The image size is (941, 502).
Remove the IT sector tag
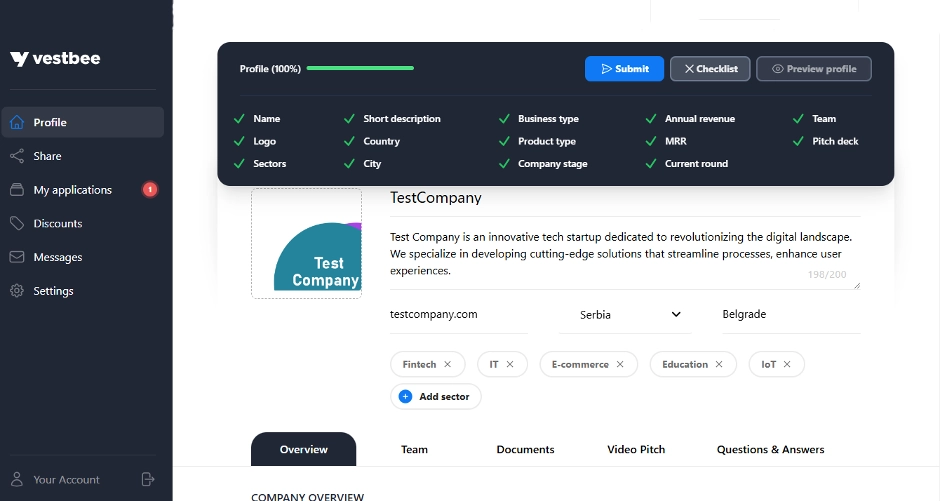pyautogui.click(x=510, y=364)
